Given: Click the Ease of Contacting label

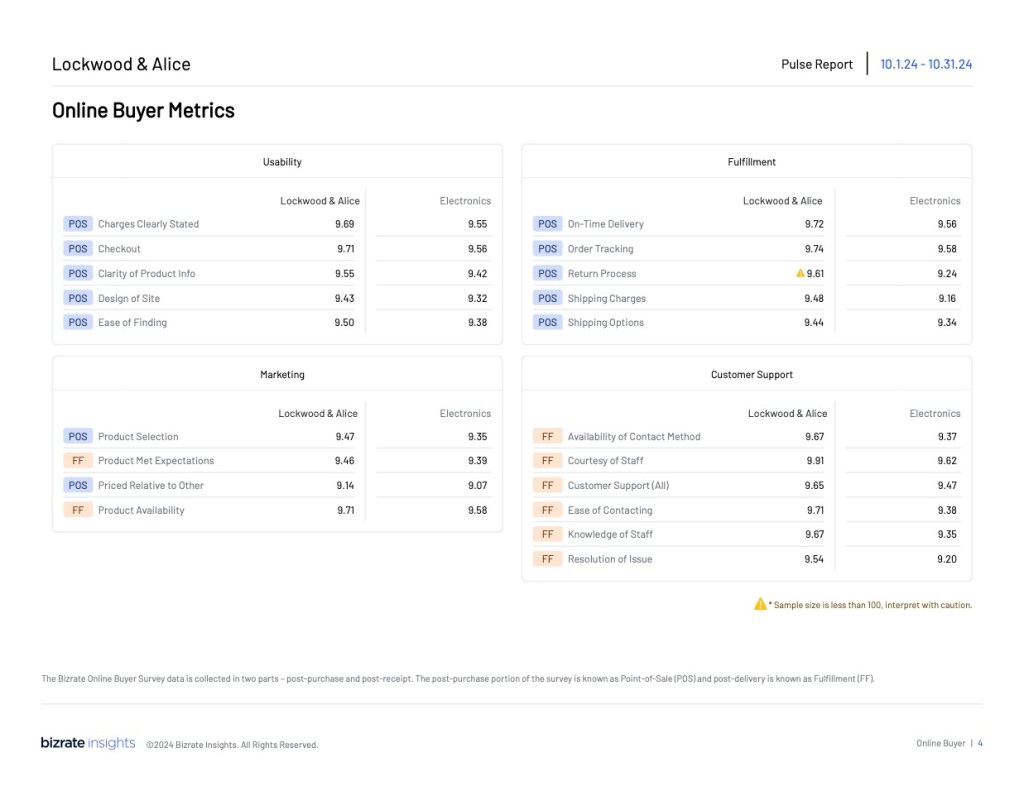Looking at the screenshot, I should (610, 510).
